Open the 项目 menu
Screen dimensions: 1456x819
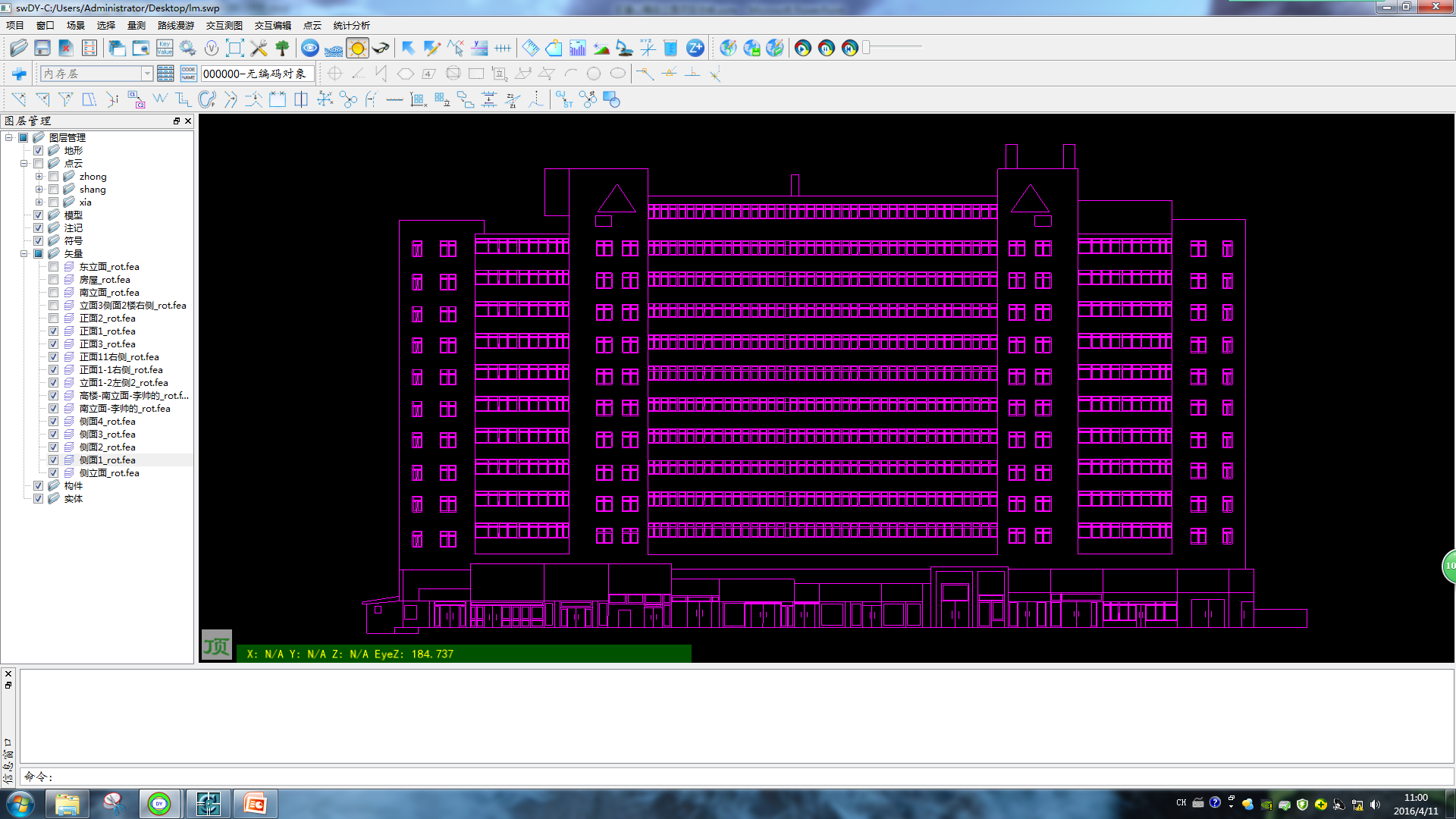15,25
